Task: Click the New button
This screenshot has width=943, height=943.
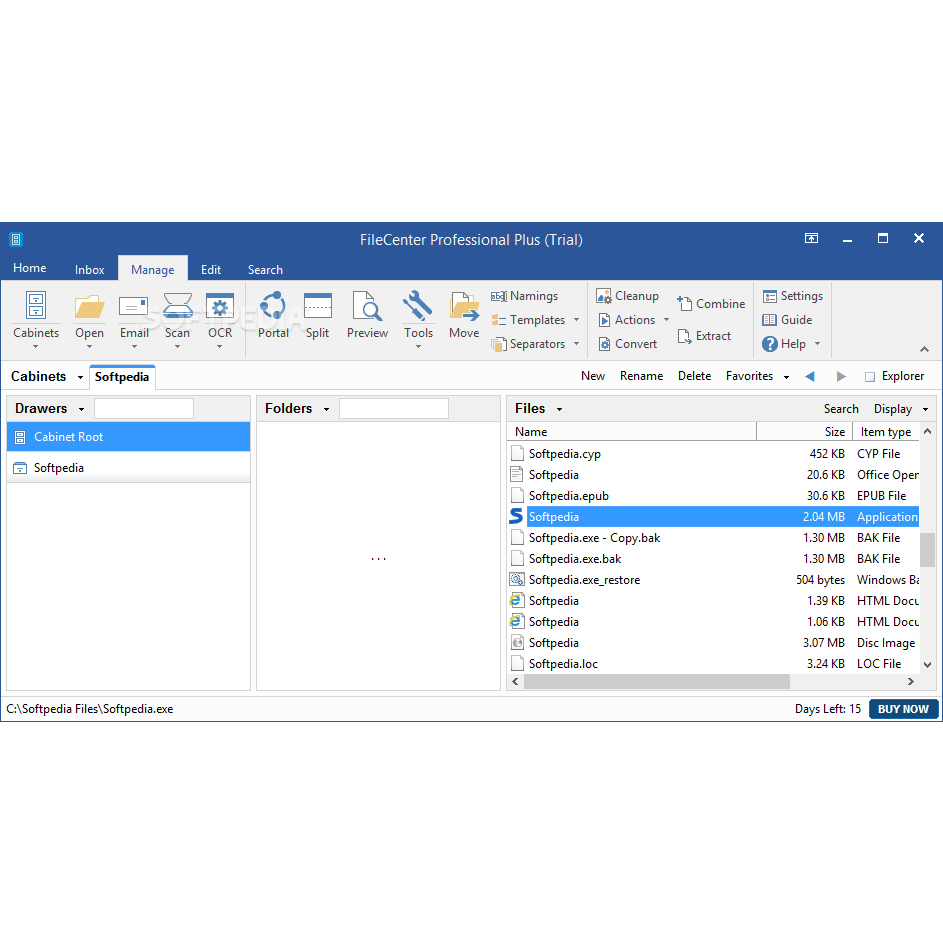Action: [593, 376]
